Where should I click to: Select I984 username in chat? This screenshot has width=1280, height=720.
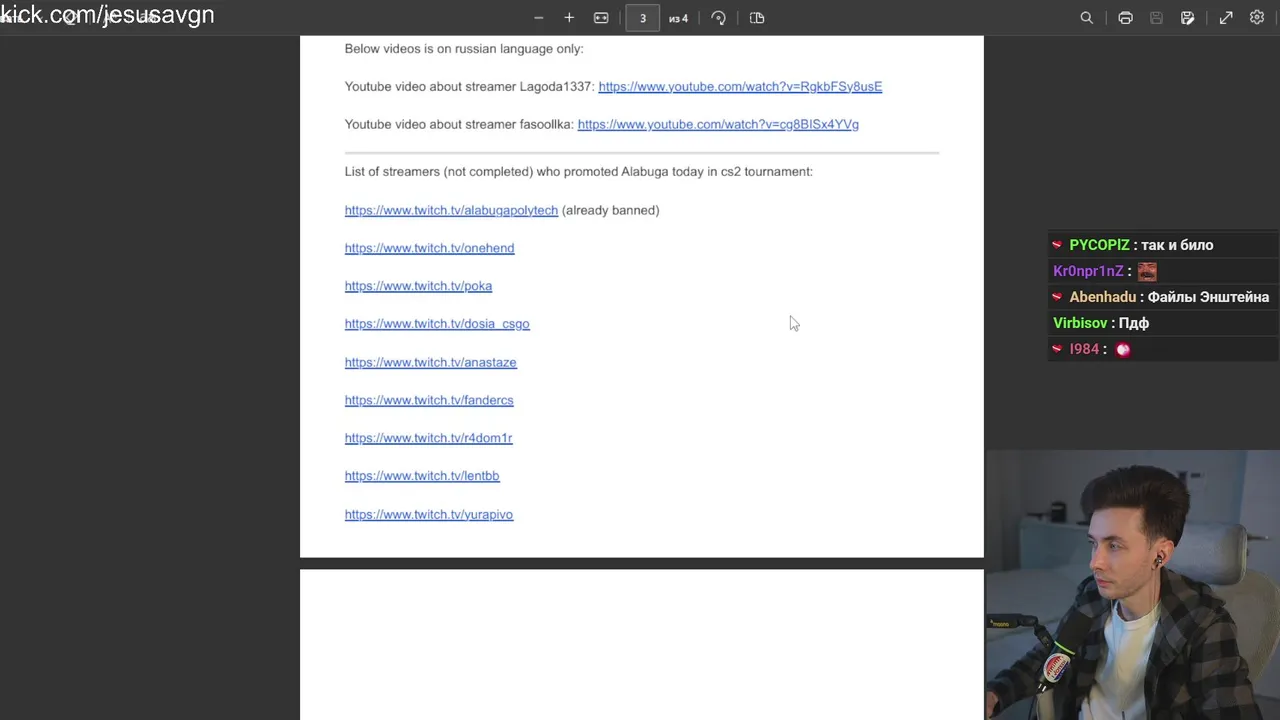pos(1084,349)
